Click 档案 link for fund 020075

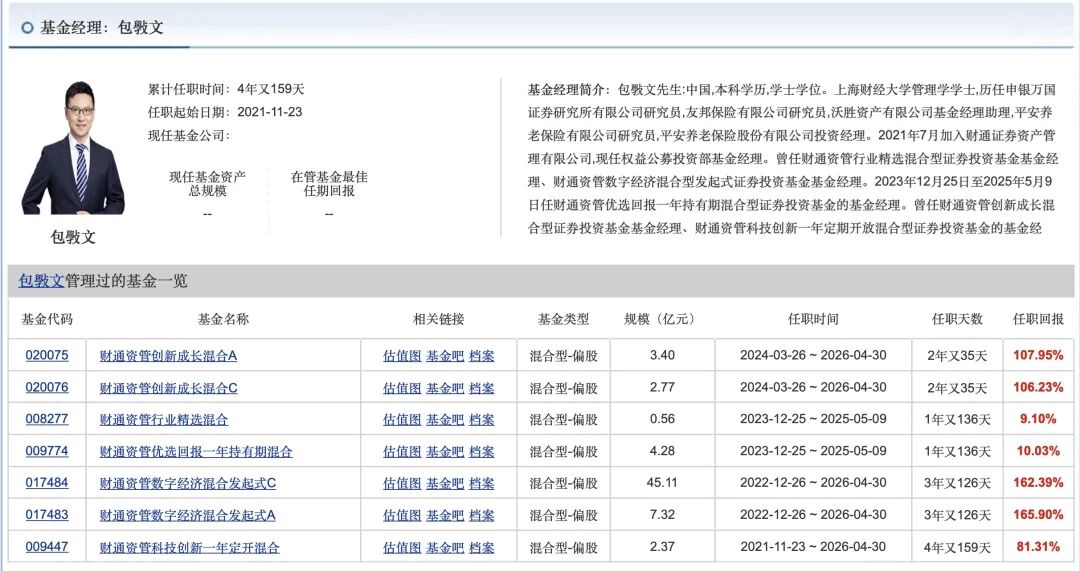click(481, 356)
